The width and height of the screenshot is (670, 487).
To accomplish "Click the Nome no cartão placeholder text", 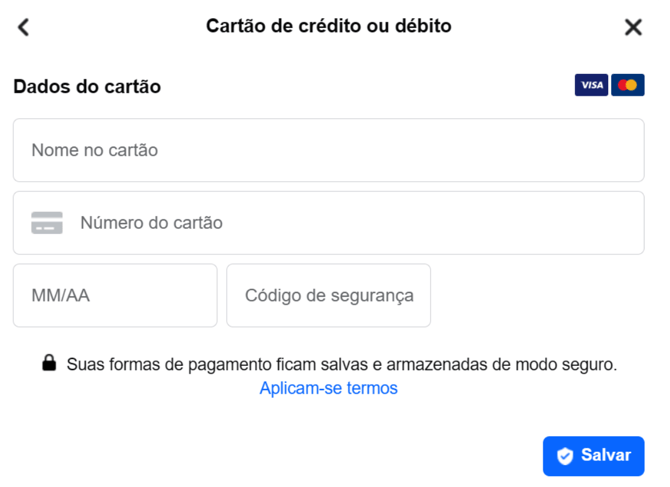I will coord(95,150).
